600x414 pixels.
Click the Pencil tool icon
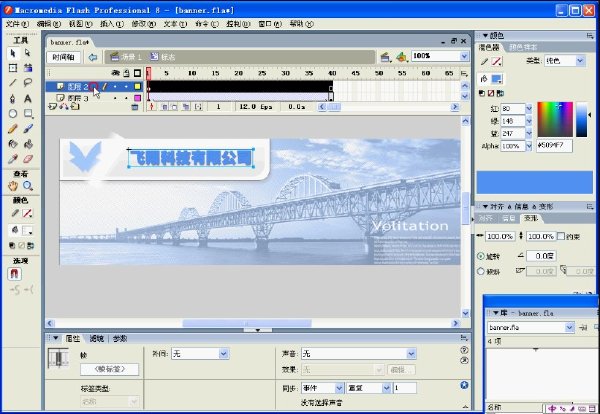click(13, 129)
